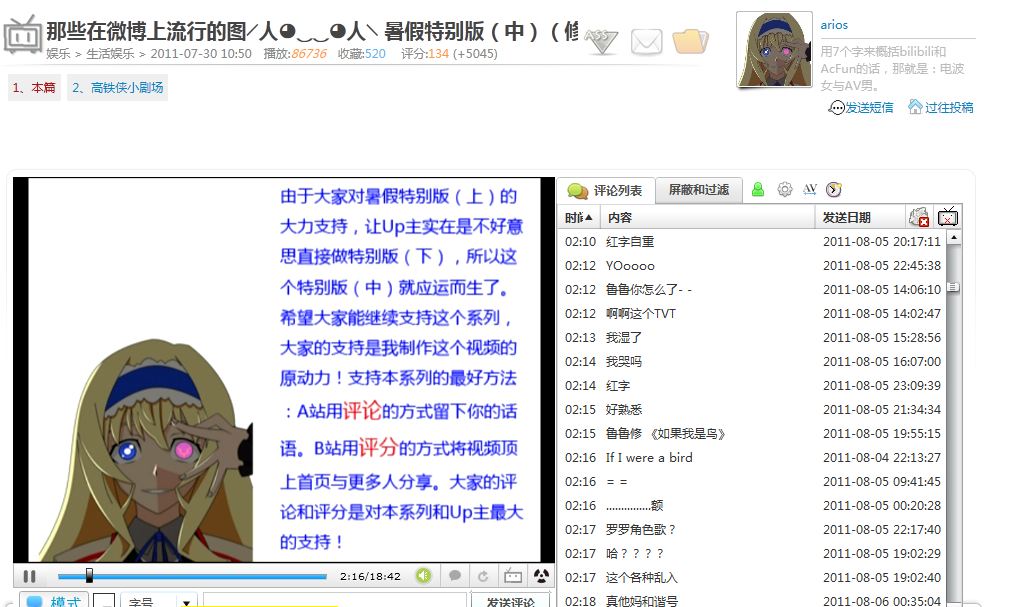The height and width of the screenshot is (607, 1012).
Task: Mute the player volume
Action: [423, 575]
